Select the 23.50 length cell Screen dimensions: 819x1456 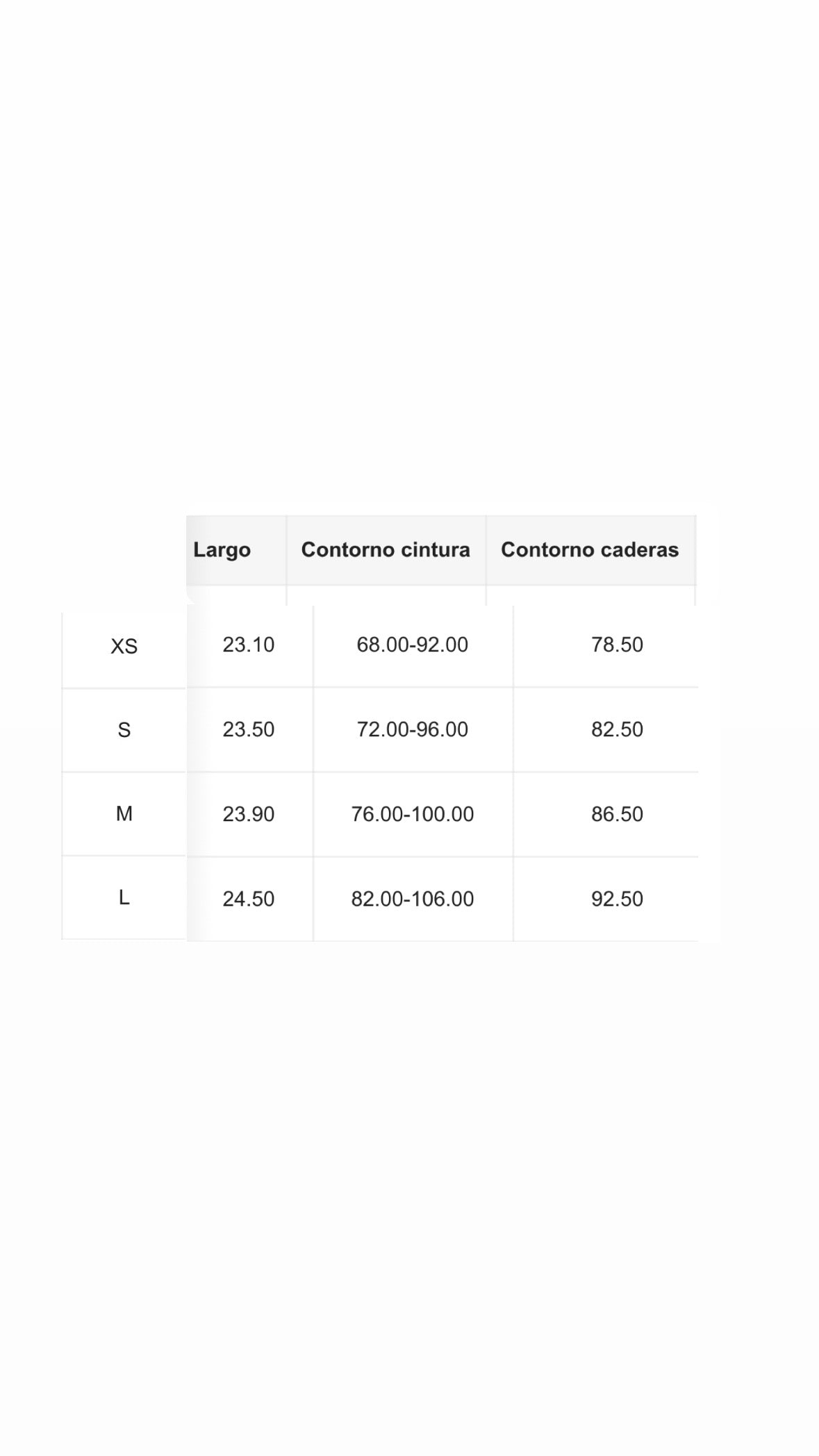click(x=249, y=729)
